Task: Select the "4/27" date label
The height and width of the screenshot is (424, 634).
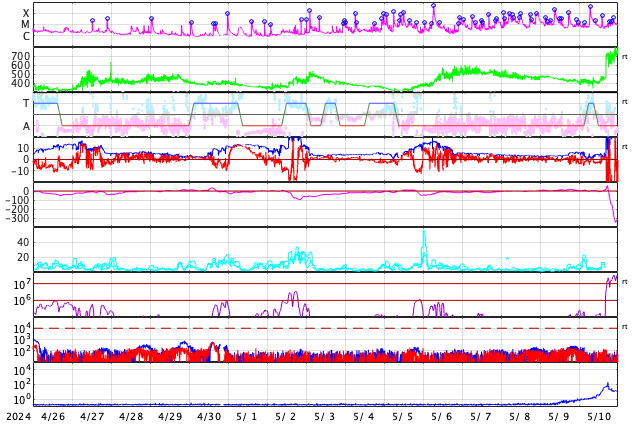Action: click(x=92, y=417)
